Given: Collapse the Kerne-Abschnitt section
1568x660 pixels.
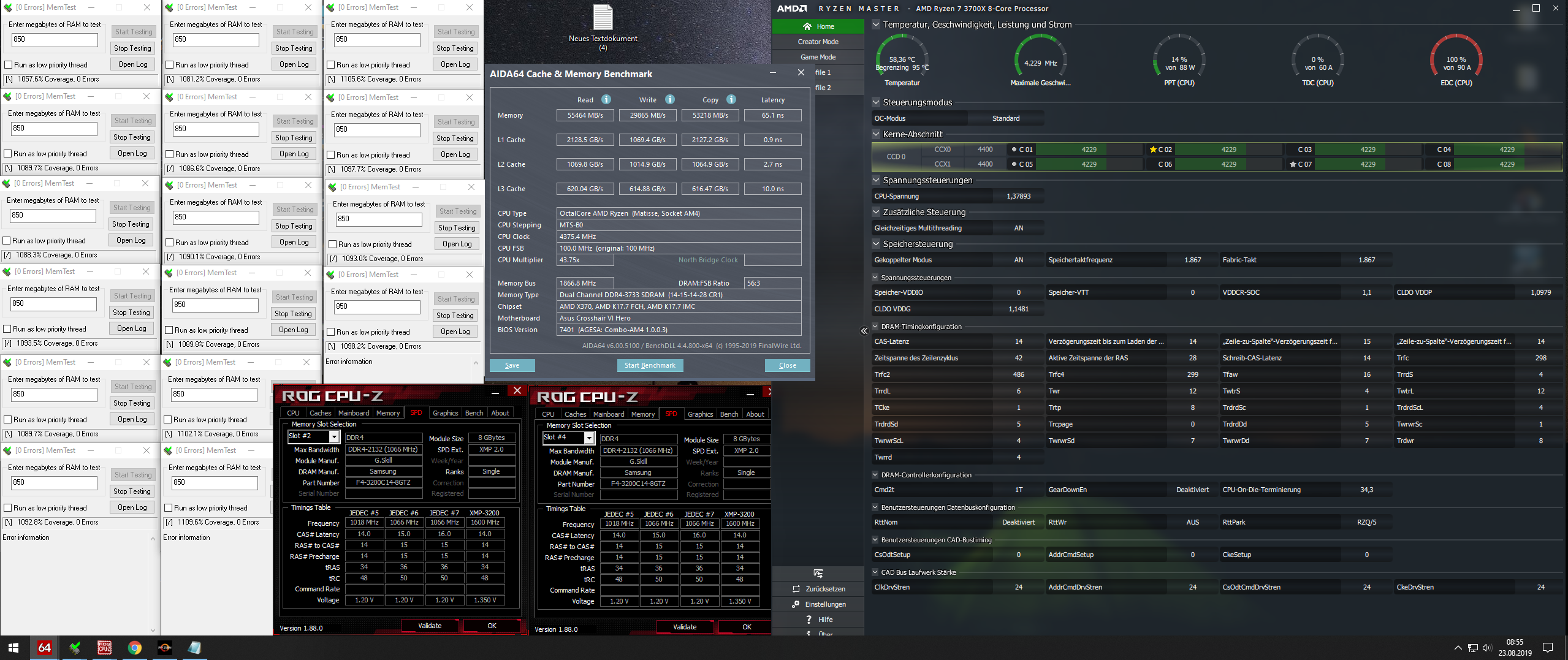Looking at the screenshot, I should click(x=876, y=134).
